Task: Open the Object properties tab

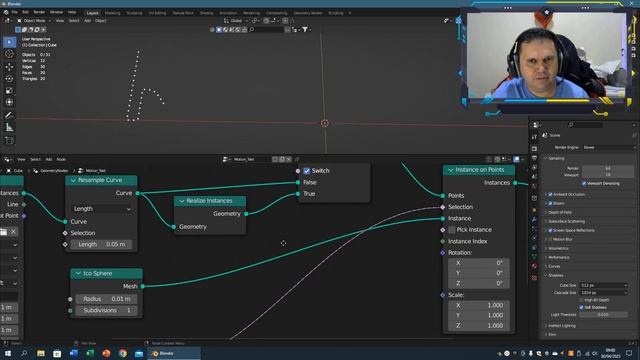Action: coord(534,210)
